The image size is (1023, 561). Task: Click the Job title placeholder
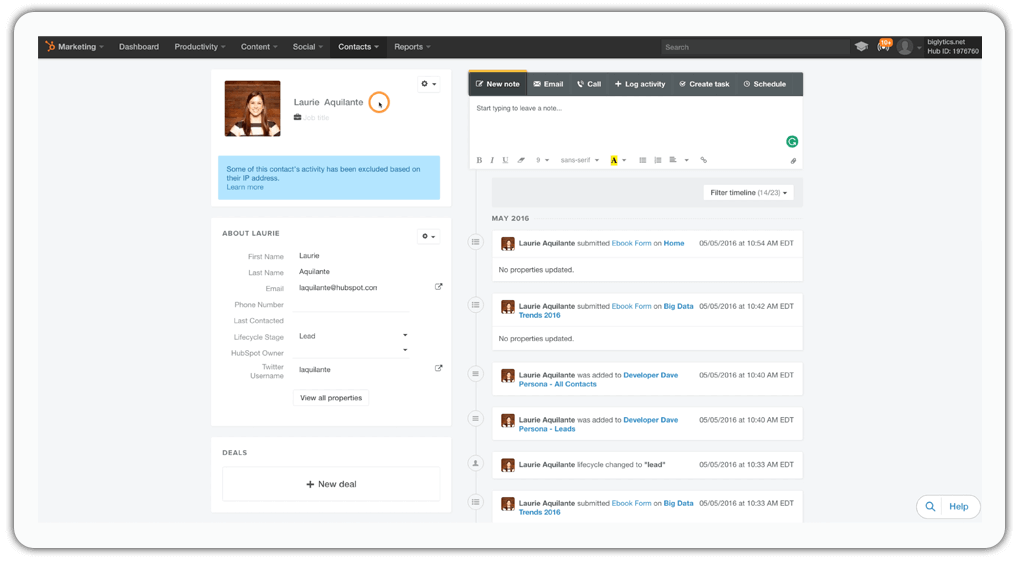point(316,117)
